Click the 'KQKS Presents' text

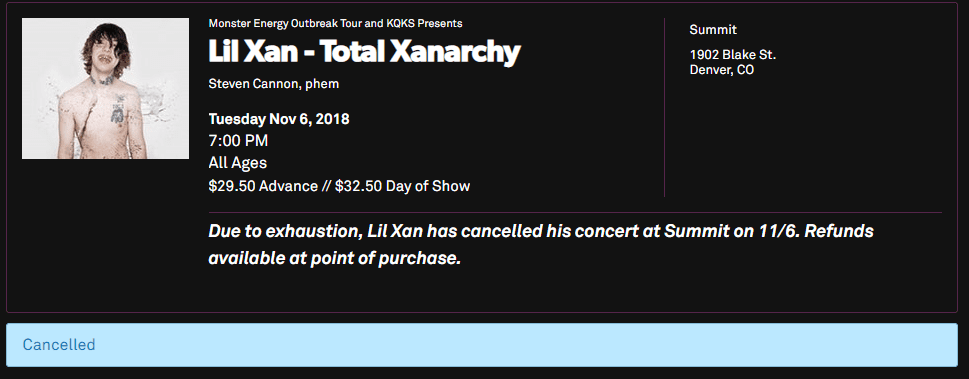426,23
